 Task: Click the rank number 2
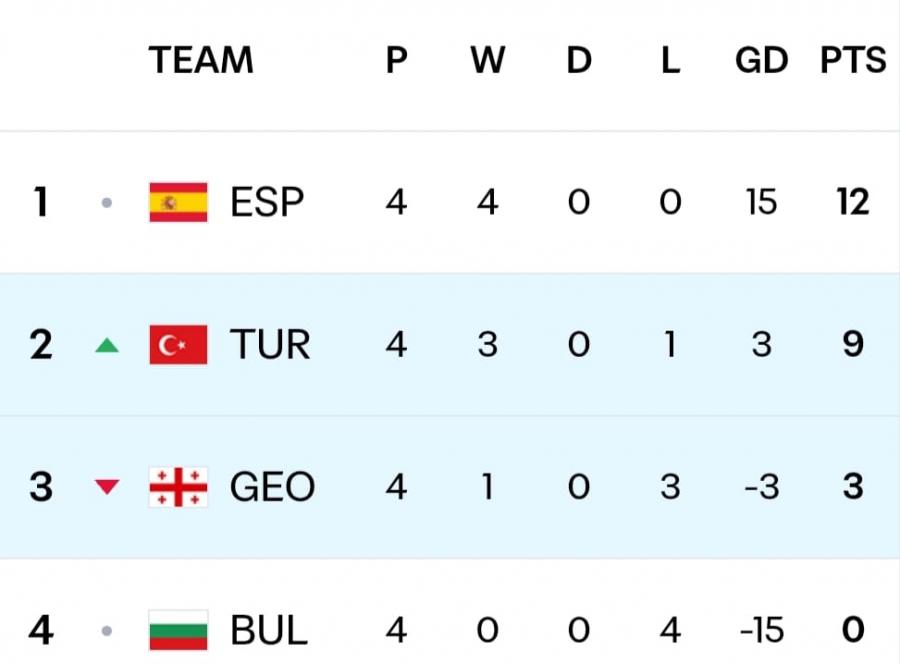tap(41, 345)
